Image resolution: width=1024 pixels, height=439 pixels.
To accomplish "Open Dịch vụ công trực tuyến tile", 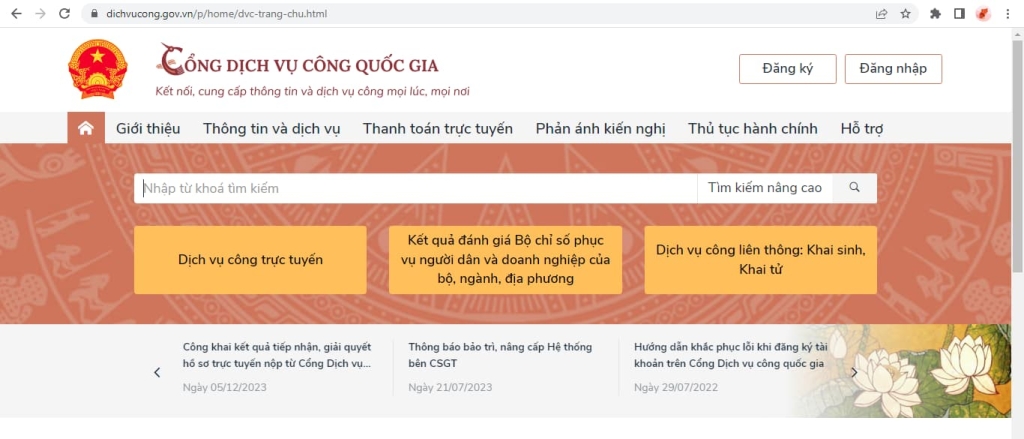I will [250, 260].
